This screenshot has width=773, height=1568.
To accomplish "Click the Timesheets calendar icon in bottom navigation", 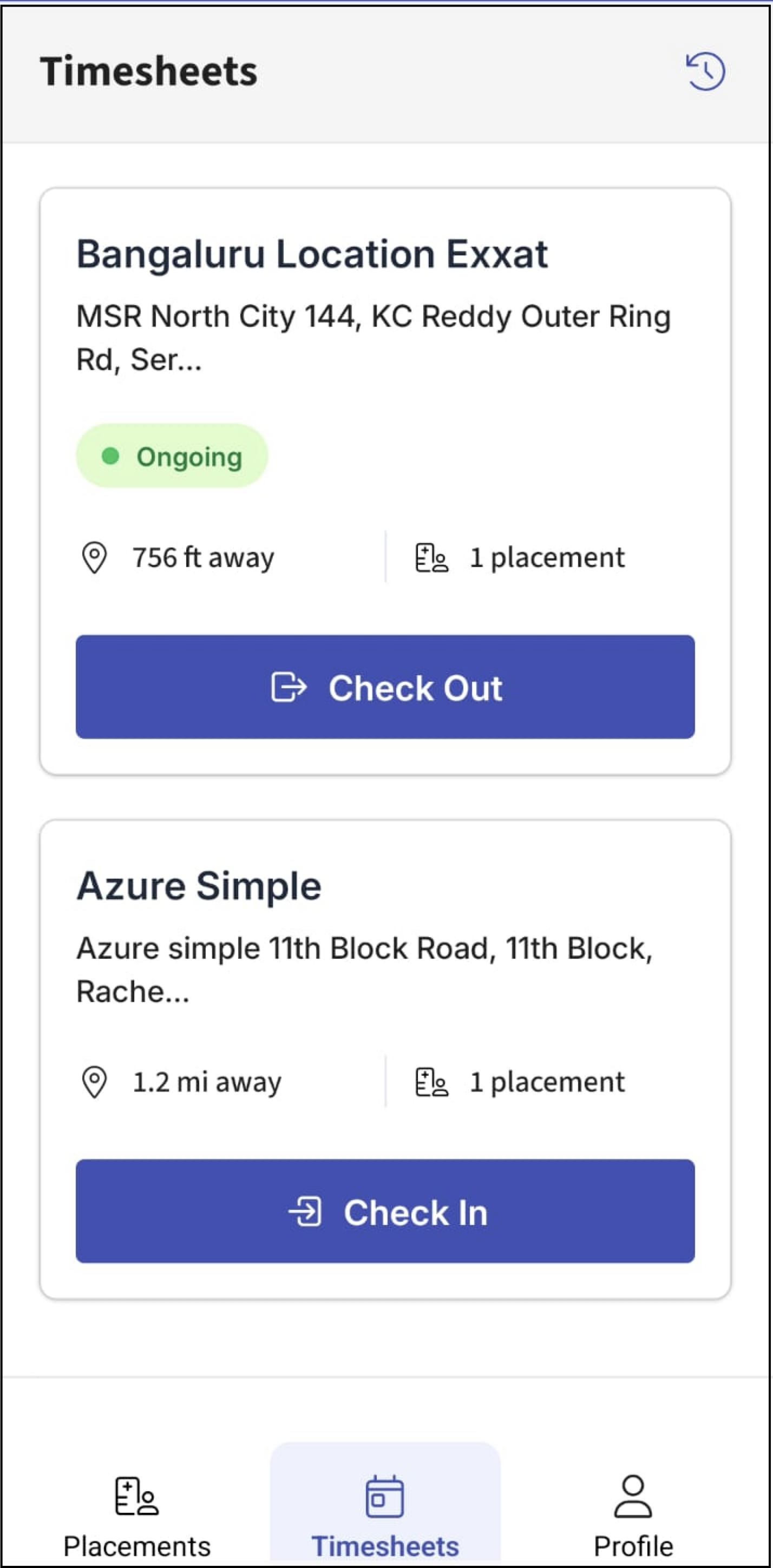I will coord(384,1495).
